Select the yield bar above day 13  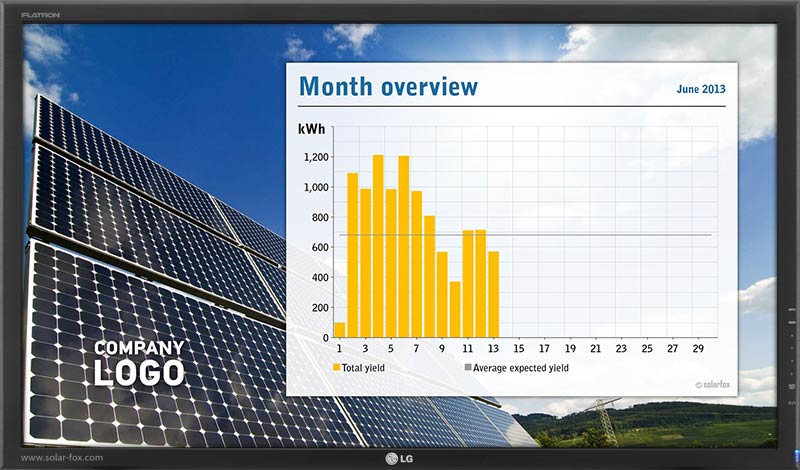click(x=493, y=294)
